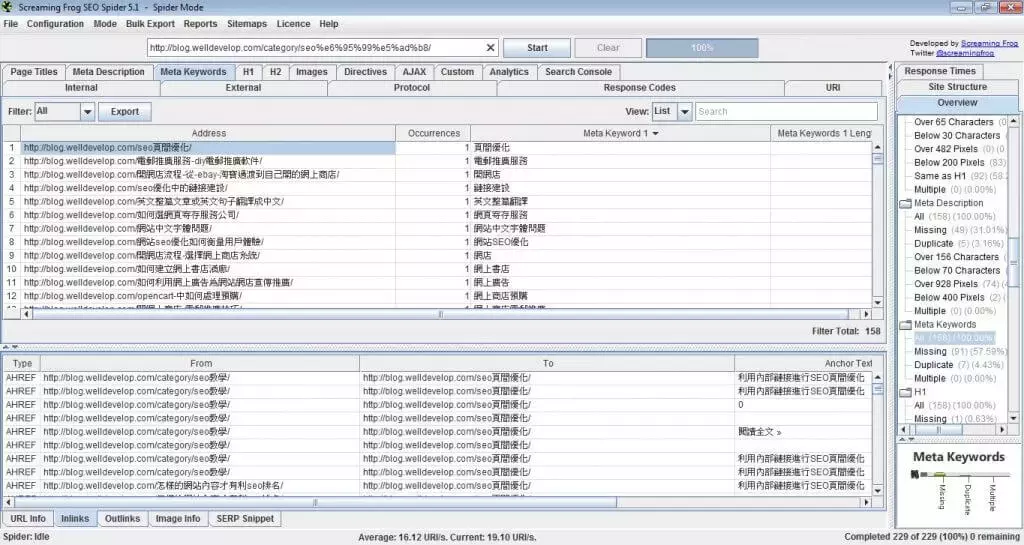Switch to the H1 tab

(248, 72)
